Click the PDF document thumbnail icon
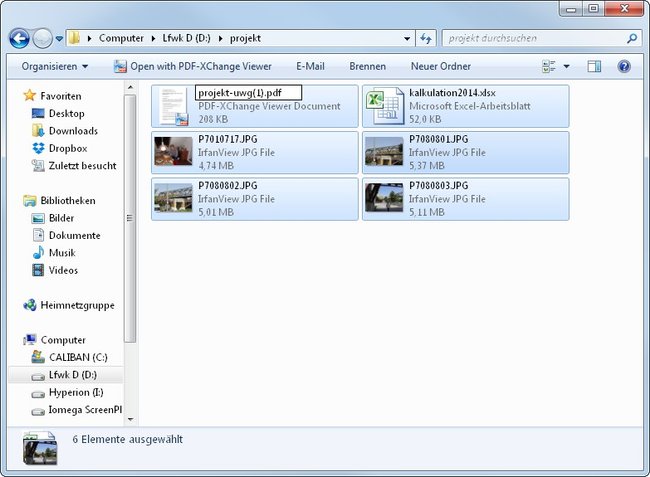 173,106
